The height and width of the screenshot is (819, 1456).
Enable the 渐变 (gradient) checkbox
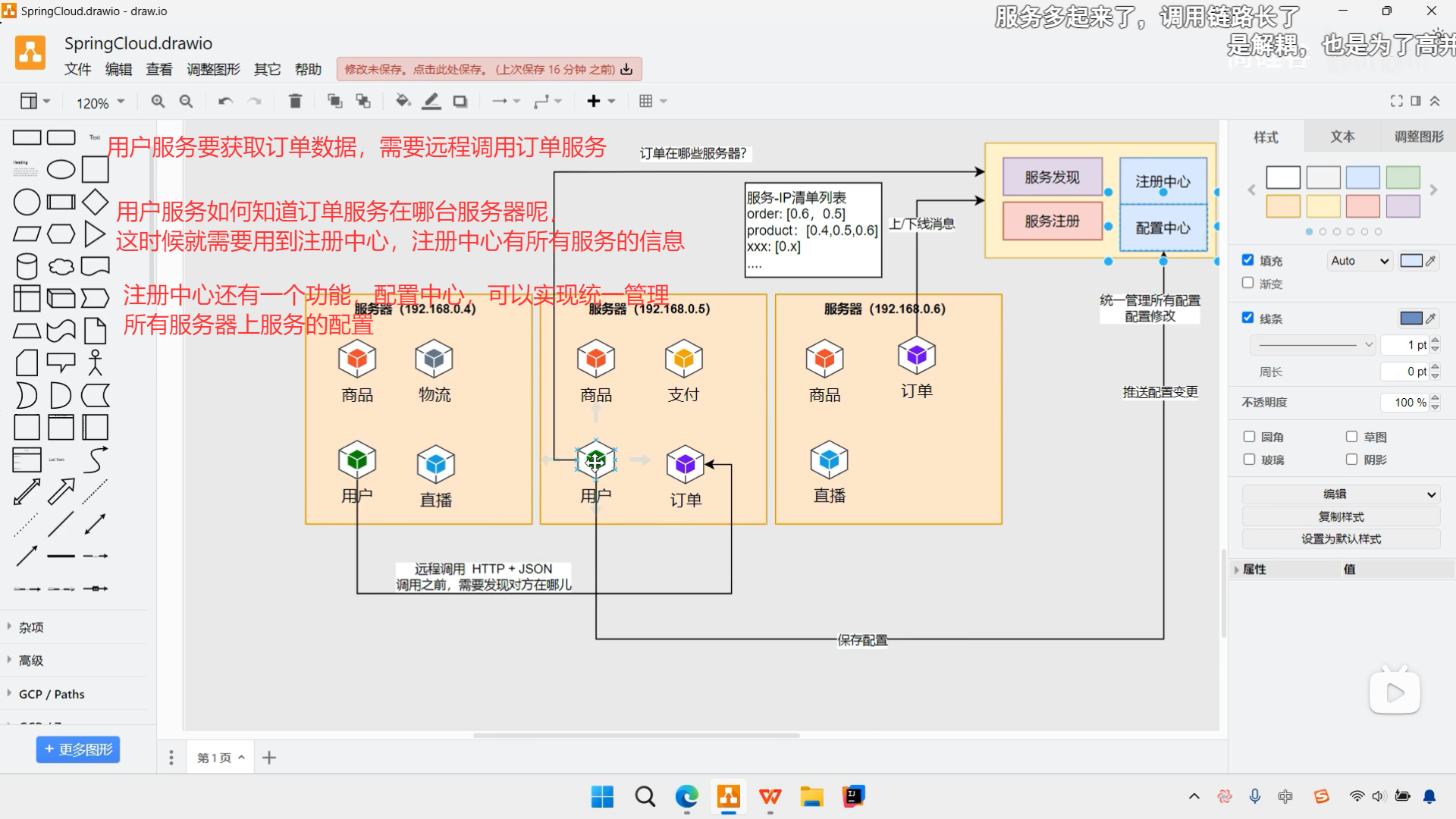(x=1247, y=283)
